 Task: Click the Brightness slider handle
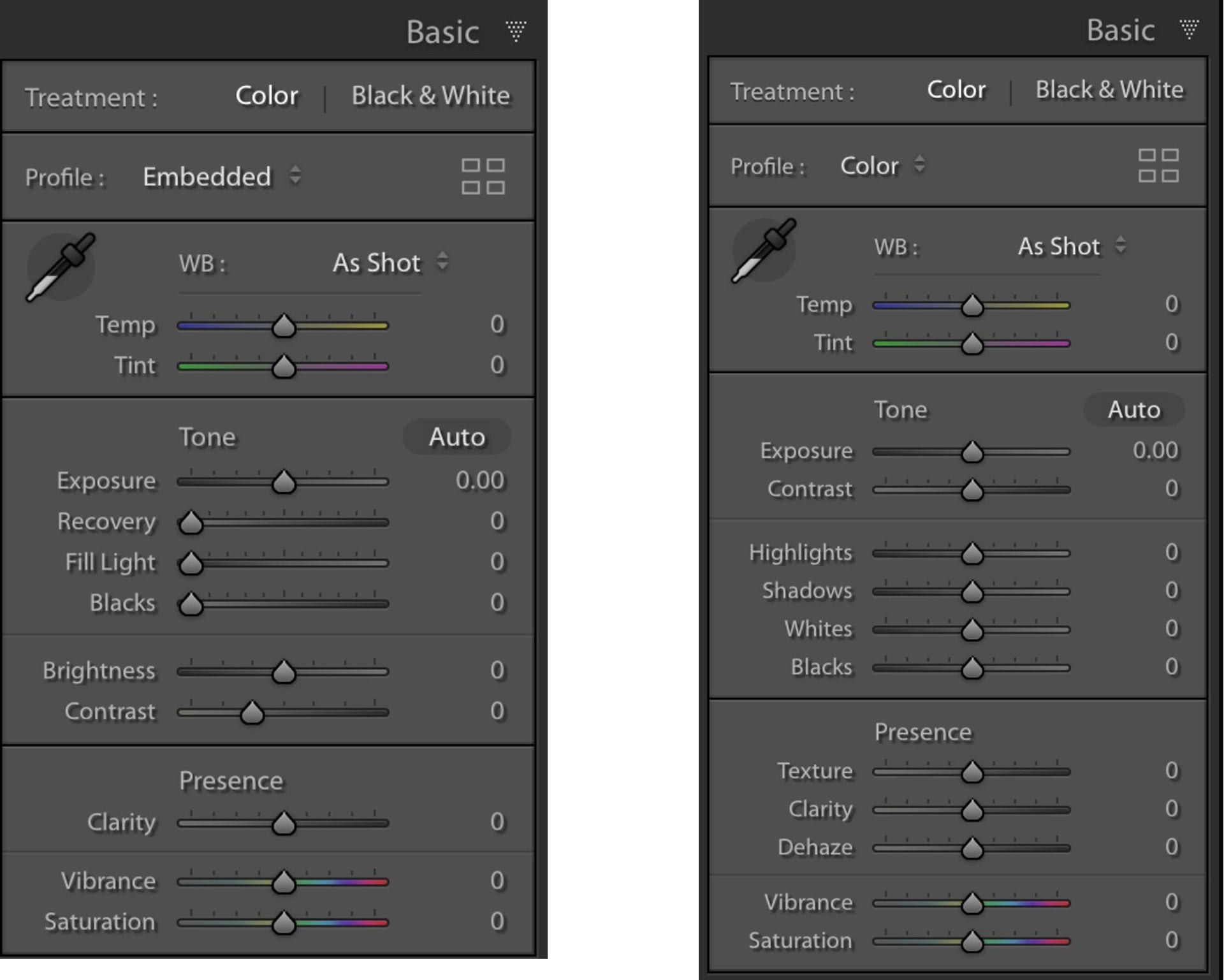point(284,672)
